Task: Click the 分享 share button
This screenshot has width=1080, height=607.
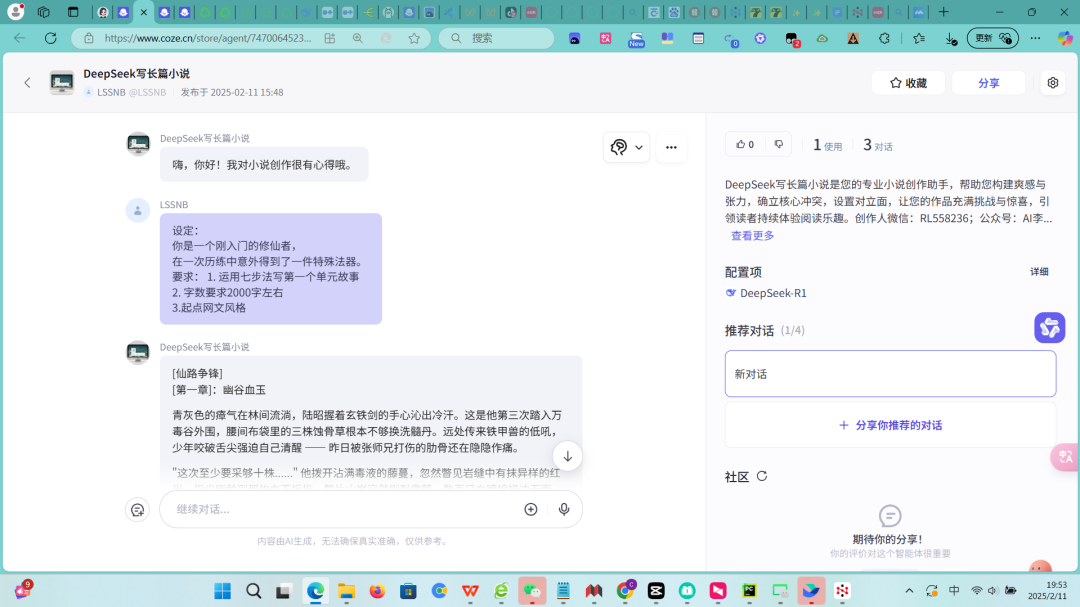Action: pyautogui.click(x=988, y=83)
